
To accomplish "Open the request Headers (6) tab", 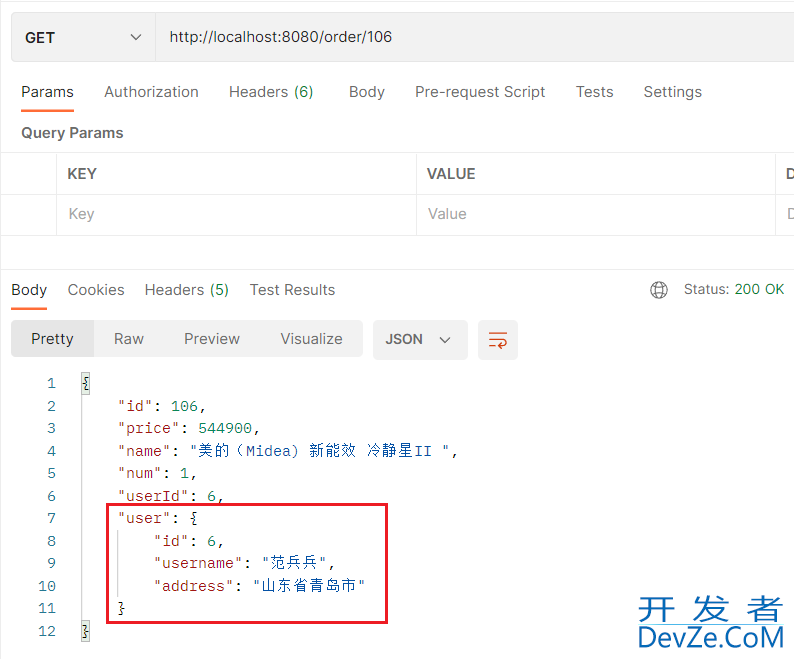I will [271, 92].
